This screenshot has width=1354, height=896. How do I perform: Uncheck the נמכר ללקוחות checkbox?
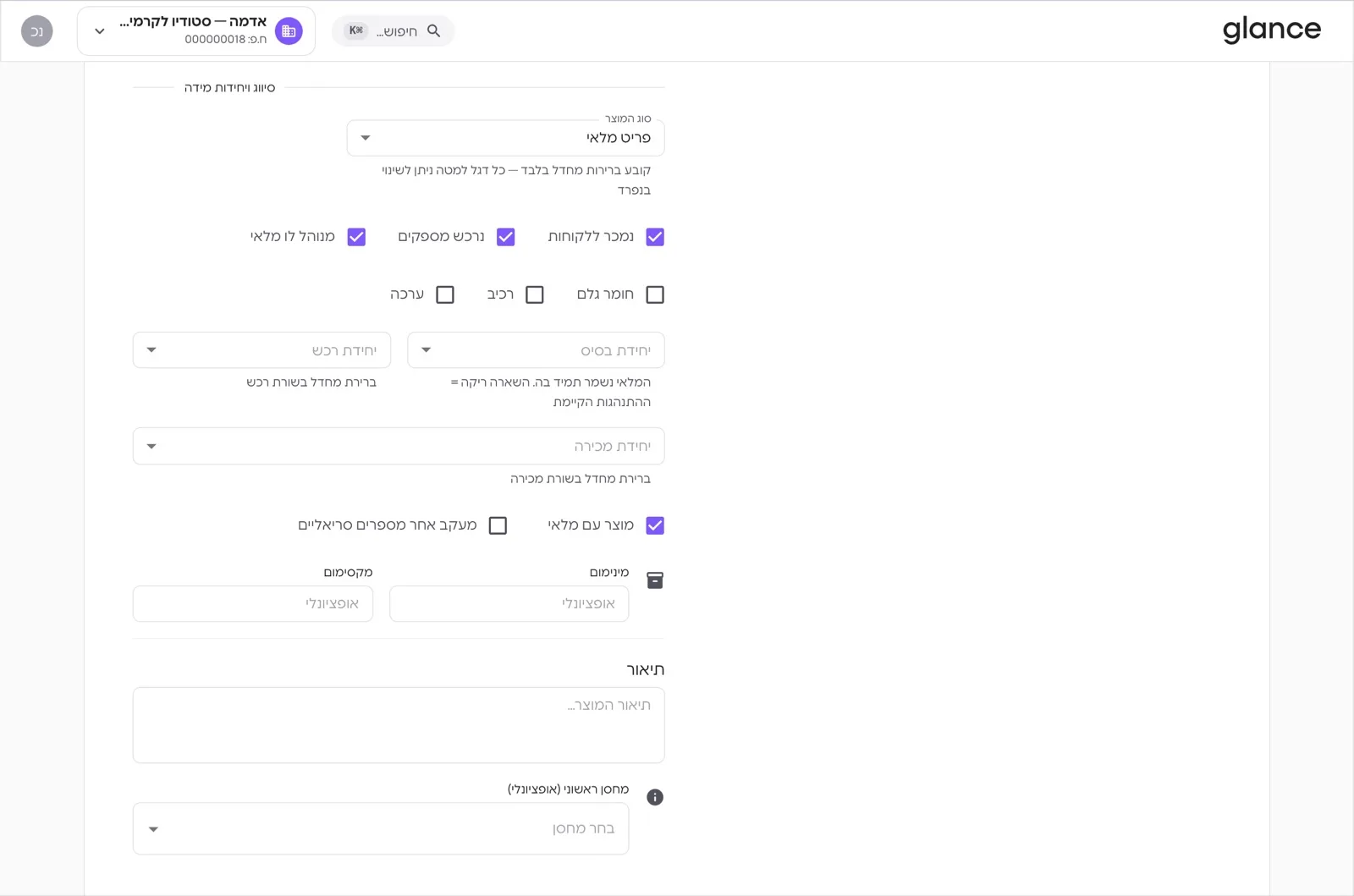(x=655, y=237)
